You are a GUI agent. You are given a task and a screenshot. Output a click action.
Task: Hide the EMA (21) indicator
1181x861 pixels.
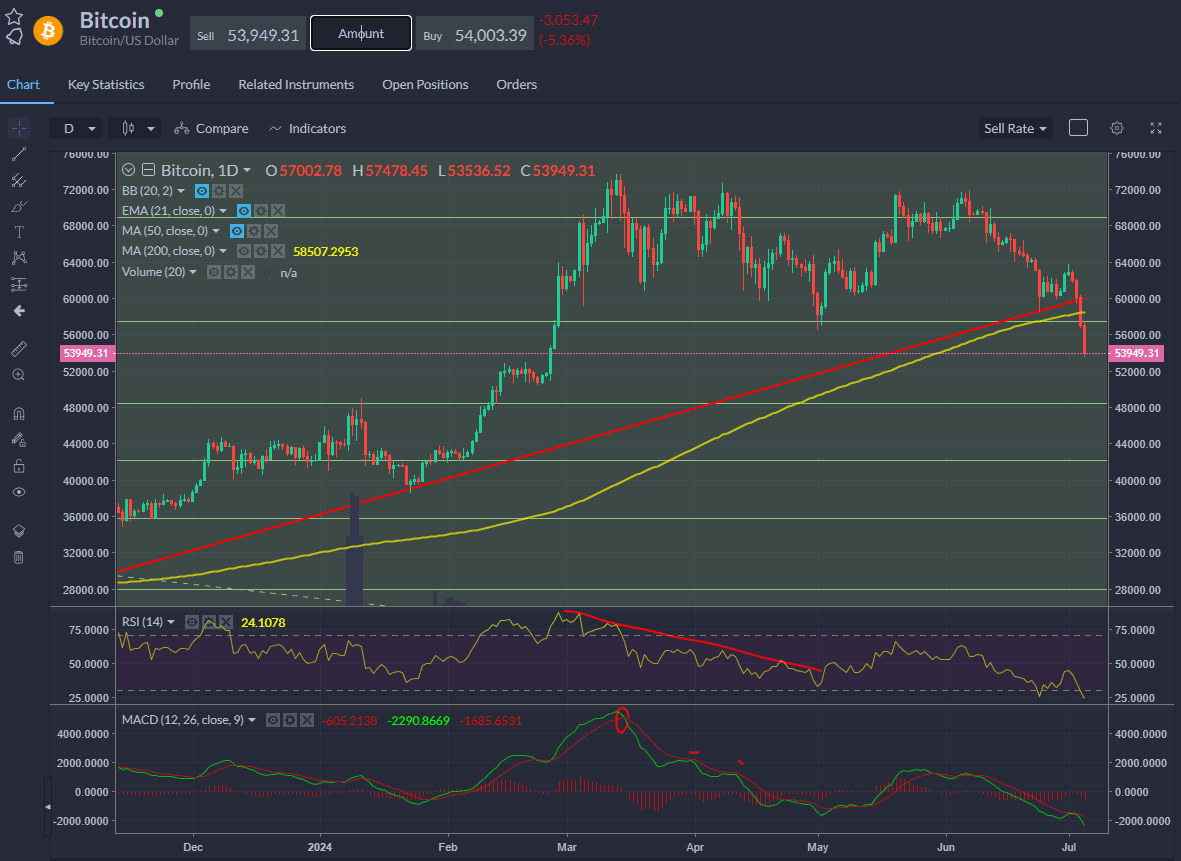pos(244,211)
